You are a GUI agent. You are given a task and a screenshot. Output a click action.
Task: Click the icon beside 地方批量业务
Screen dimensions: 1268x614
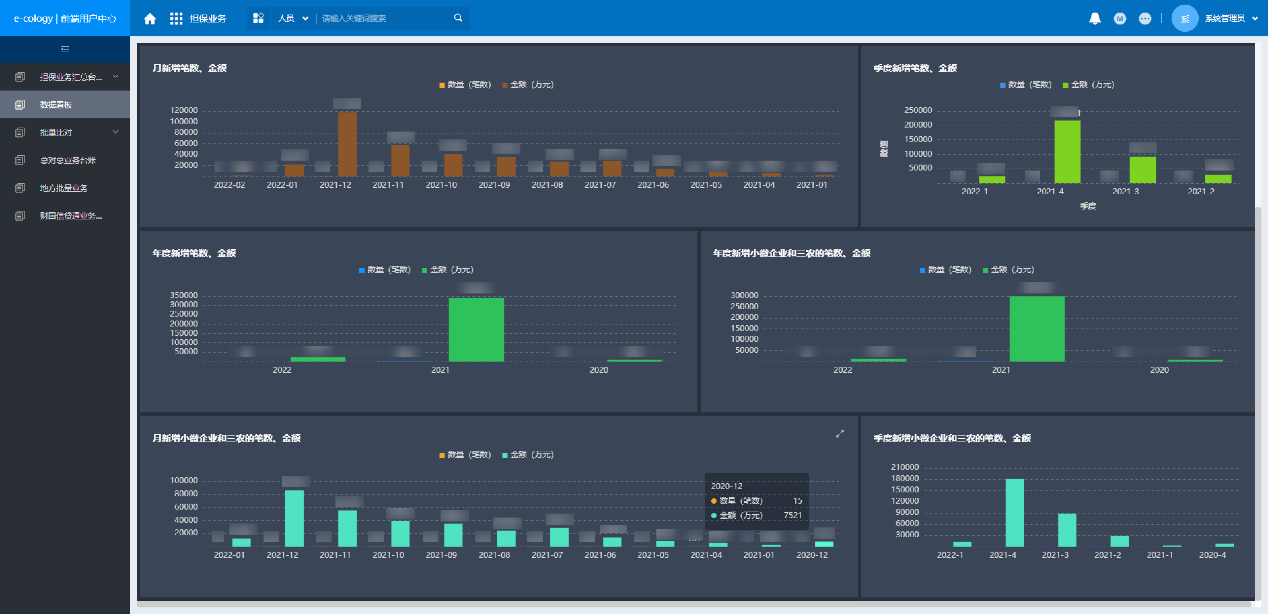[20, 188]
